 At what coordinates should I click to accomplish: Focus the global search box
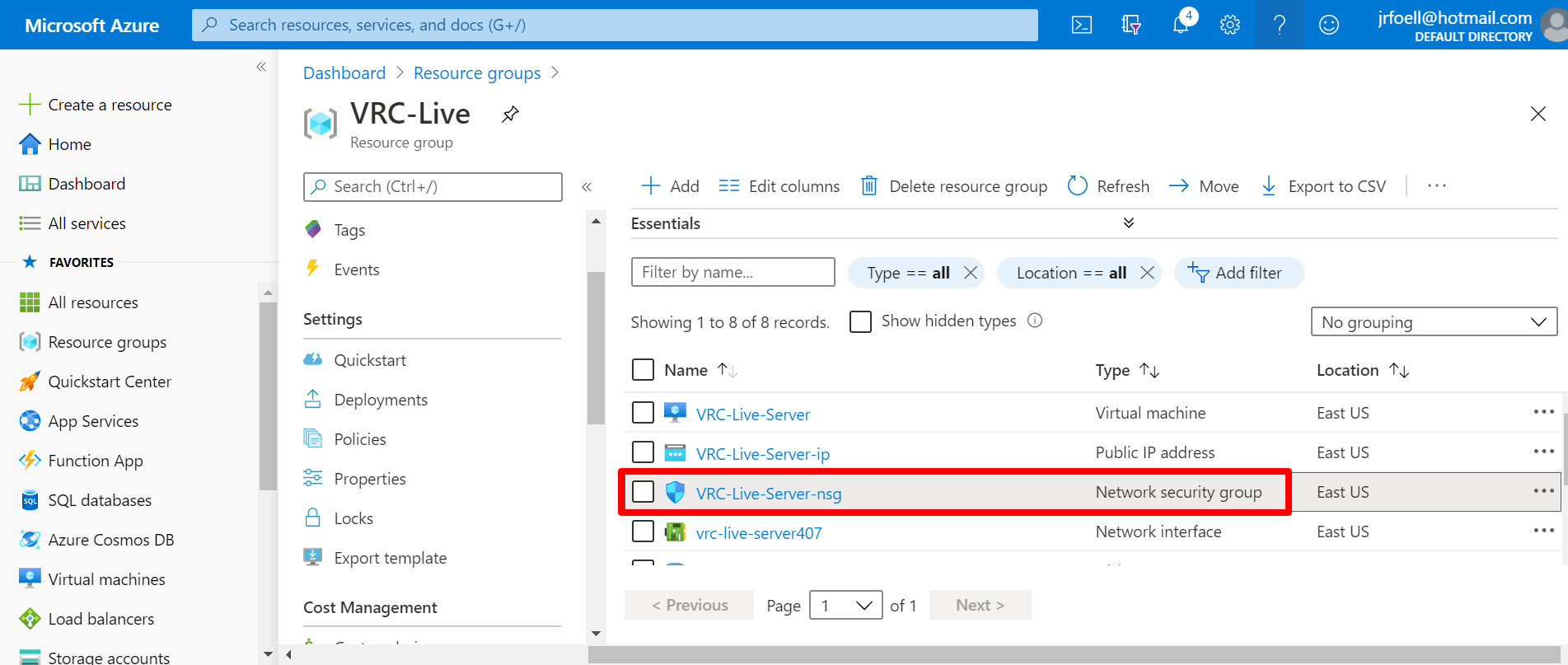click(615, 25)
